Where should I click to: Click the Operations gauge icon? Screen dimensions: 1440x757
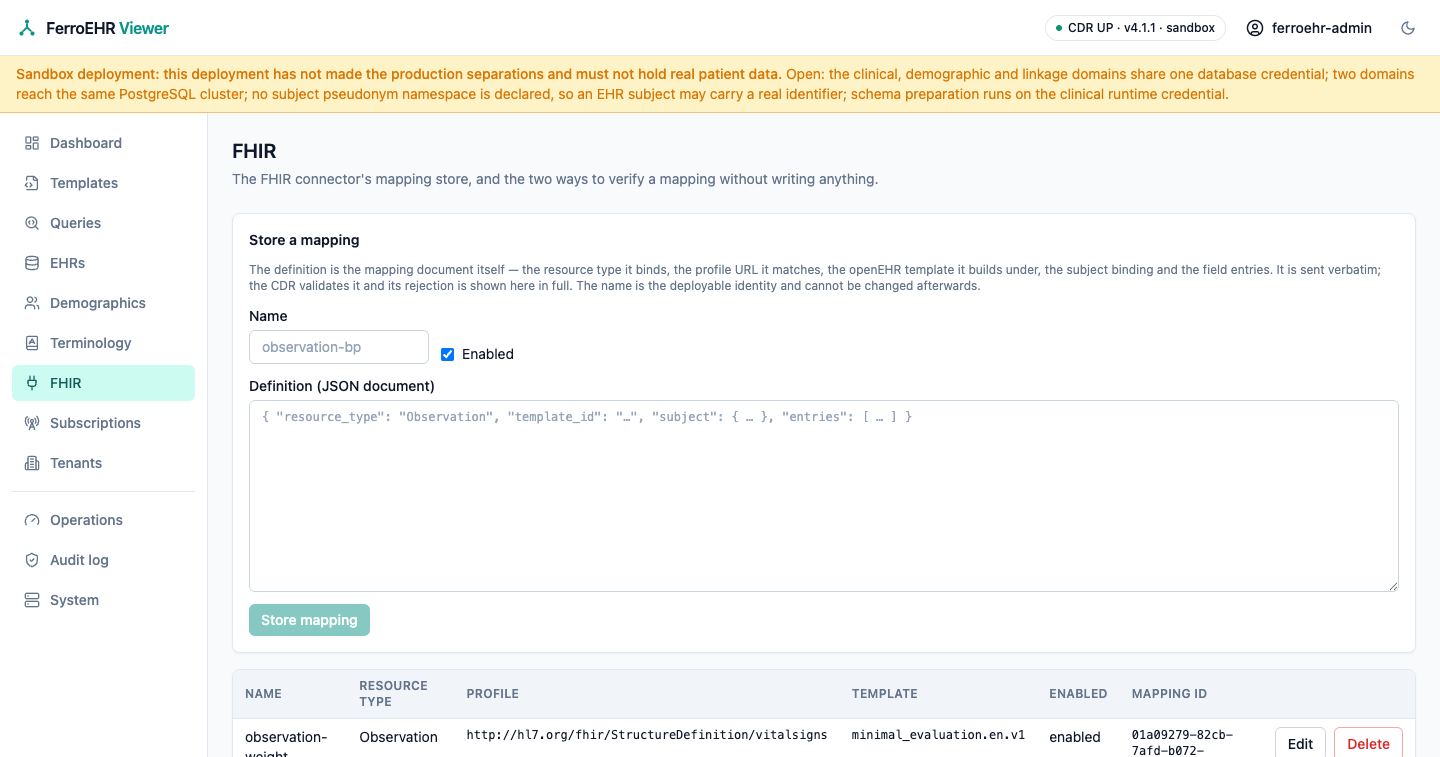click(32, 520)
